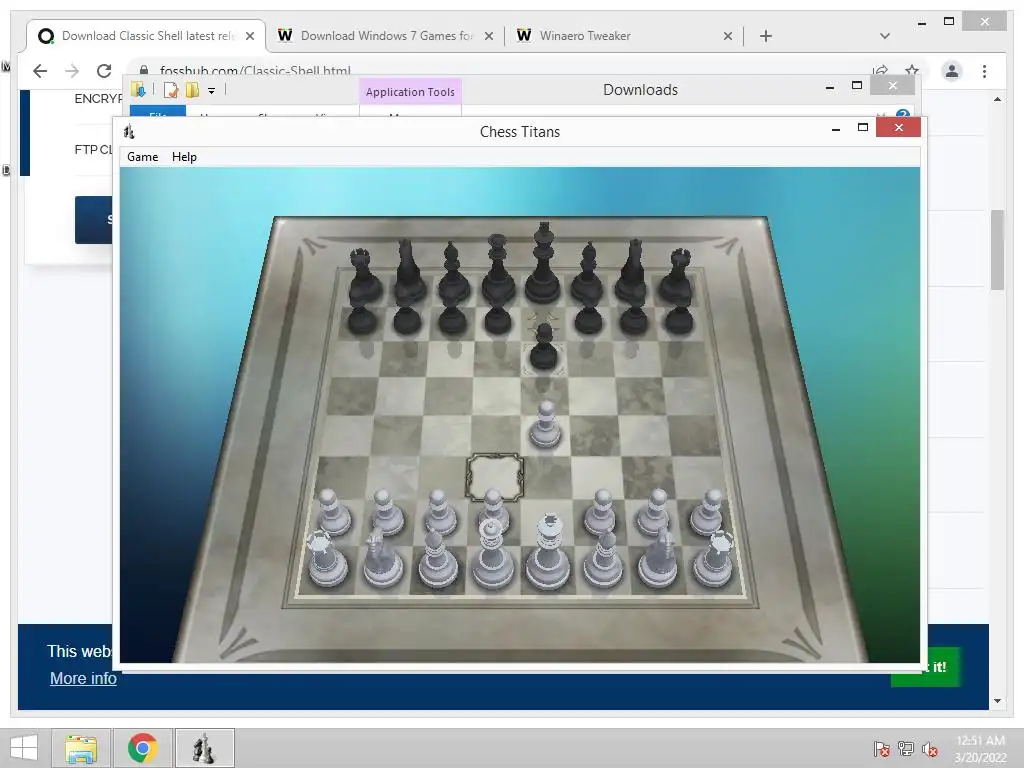Click the highlighted empty square d3
The height and width of the screenshot is (768, 1024).
(x=494, y=477)
